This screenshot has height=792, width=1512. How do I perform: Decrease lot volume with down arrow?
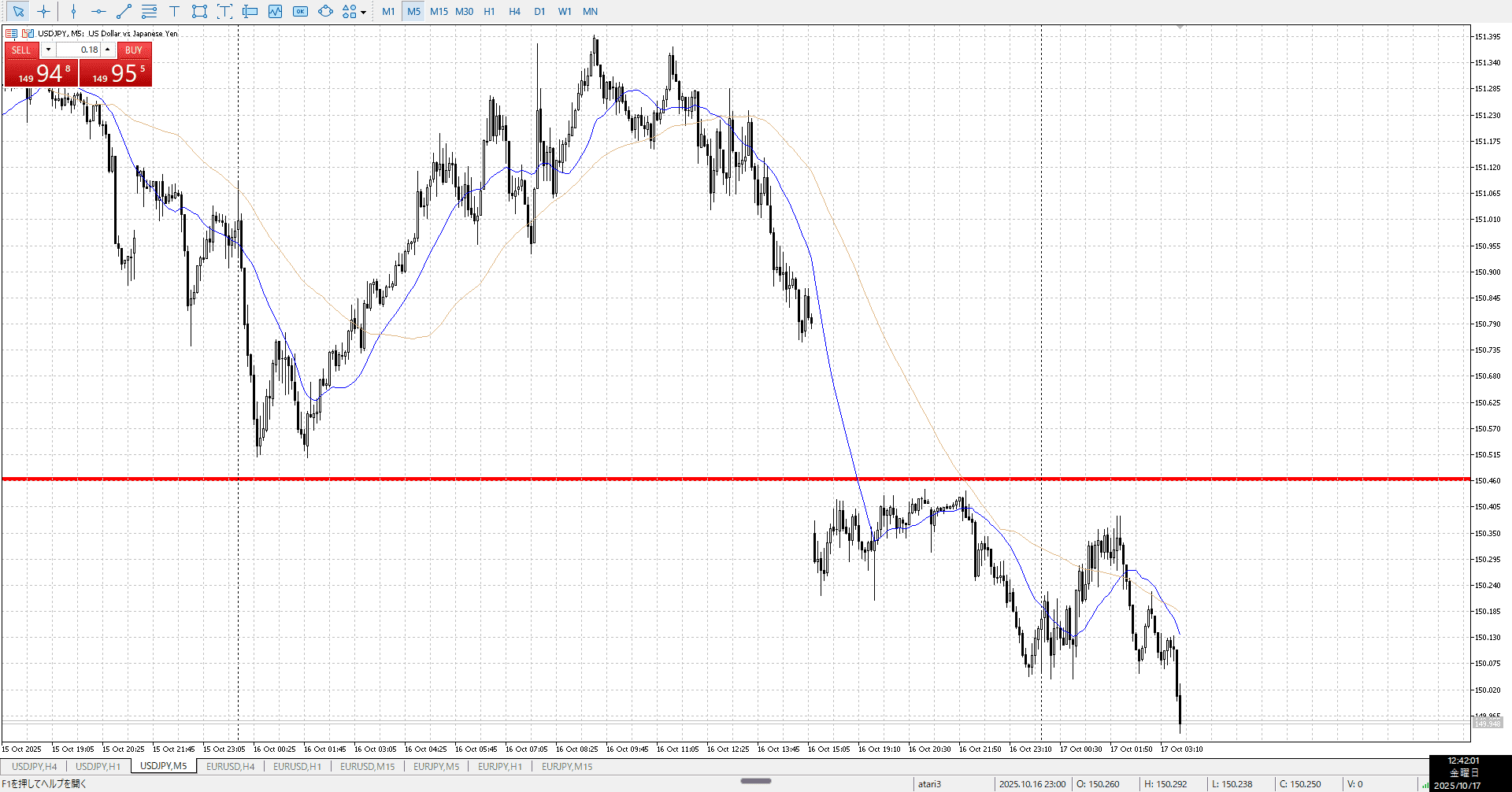48,50
